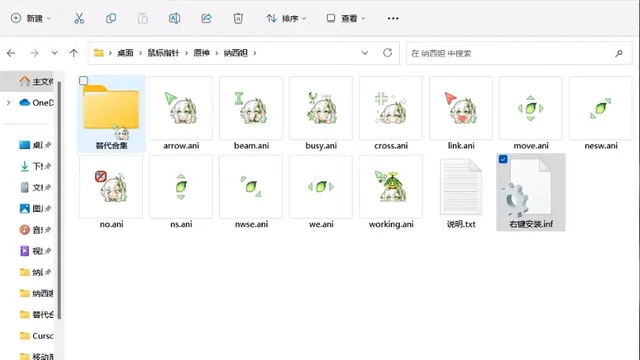Image resolution: width=640 pixels, height=360 pixels.
Task: Open the three-dot more options menu
Action: 393,18
